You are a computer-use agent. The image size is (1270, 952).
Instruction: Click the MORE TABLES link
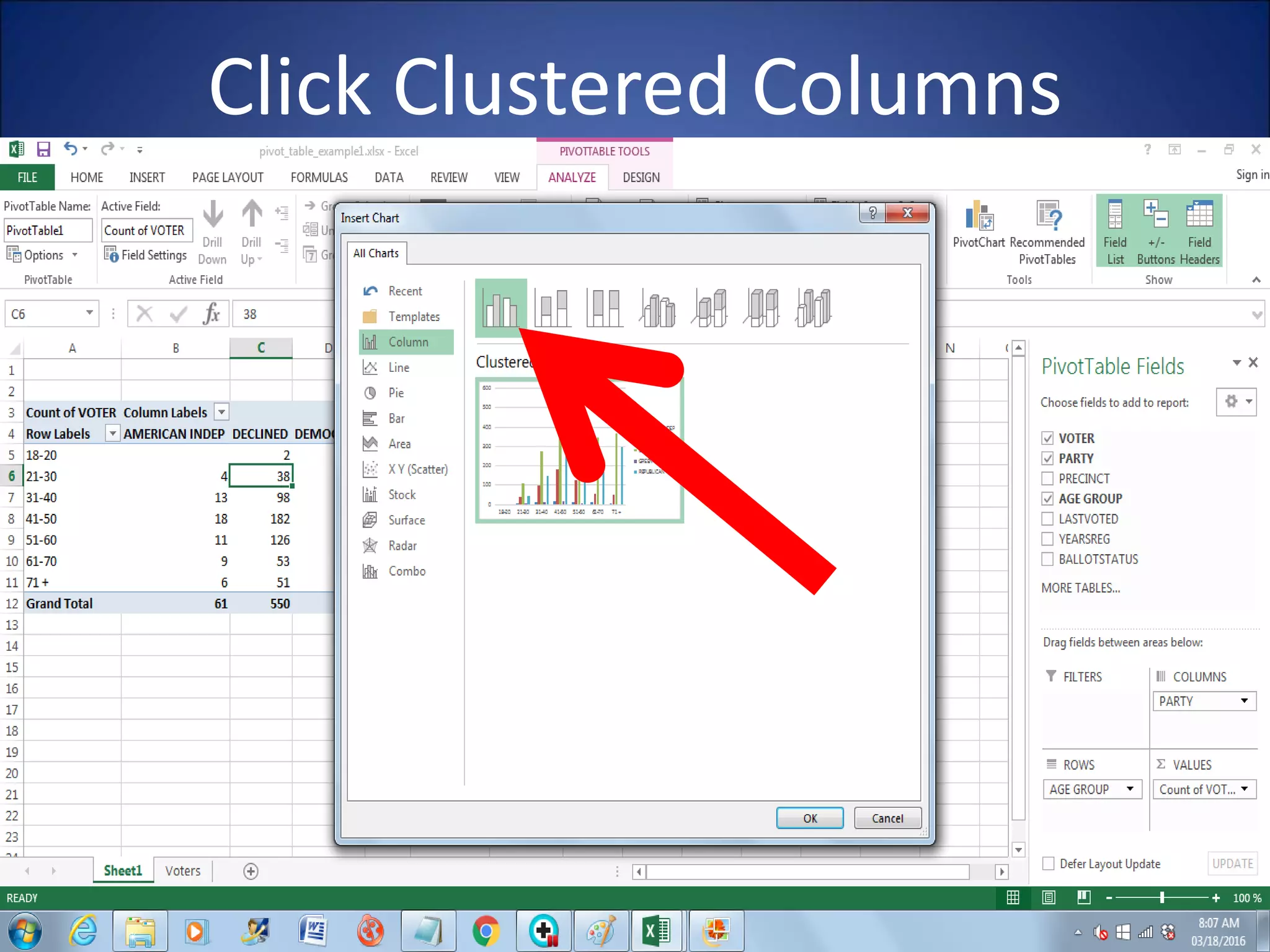pyautogui.click(x=1081, y=588)
